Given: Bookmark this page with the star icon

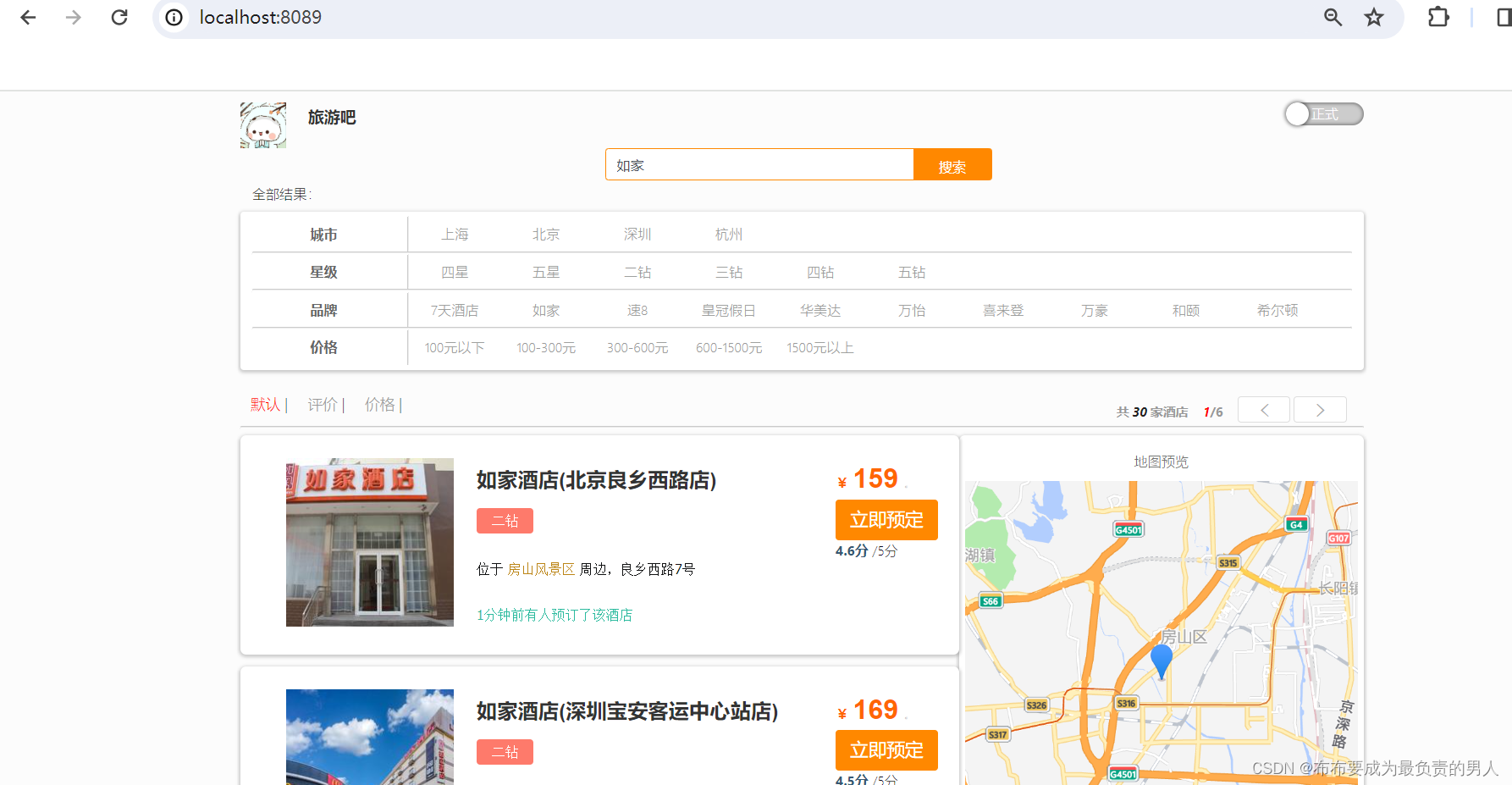Looking at the screenshot, I should pyautogui.click(x=1374, y=17).
